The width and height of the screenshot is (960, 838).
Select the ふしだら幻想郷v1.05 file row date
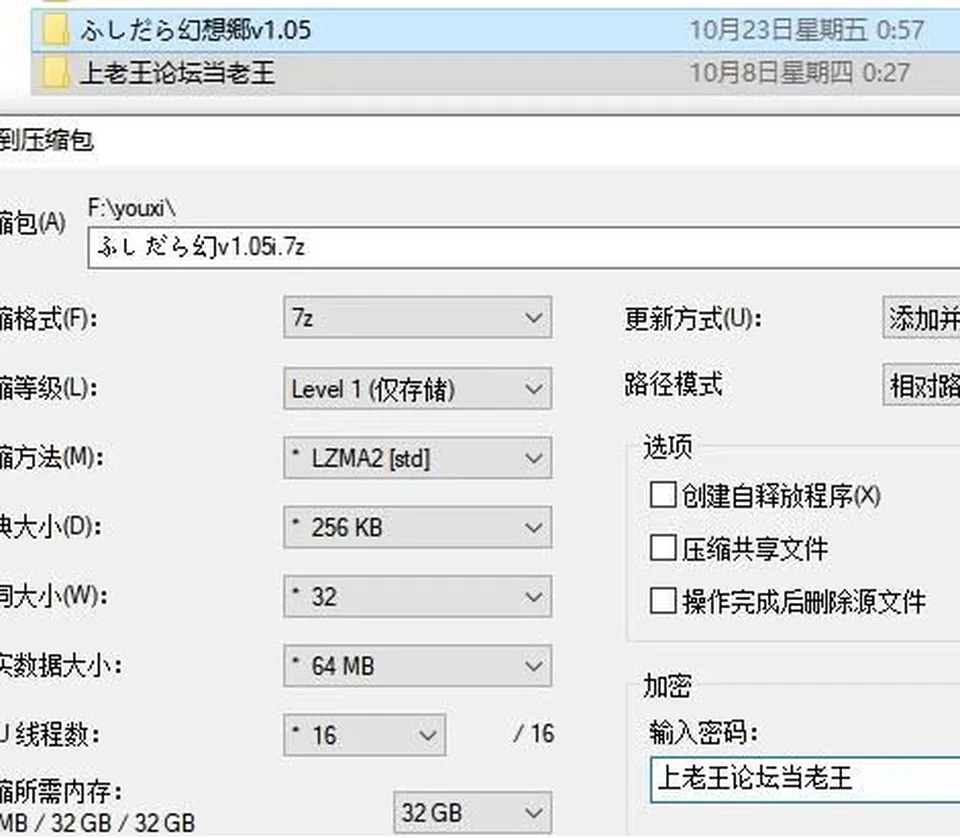806,29
